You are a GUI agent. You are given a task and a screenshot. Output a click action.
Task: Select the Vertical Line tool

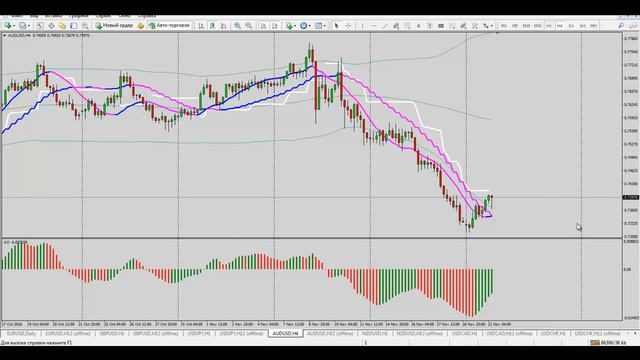coord(362,26)
